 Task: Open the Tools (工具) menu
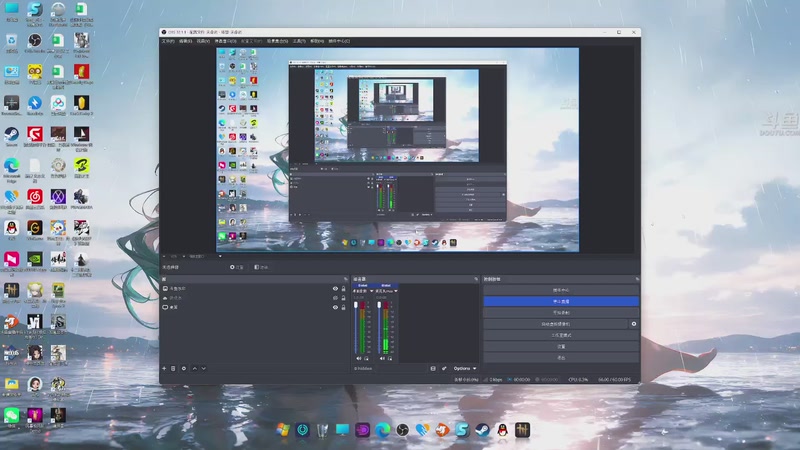(x=300, y=41)
